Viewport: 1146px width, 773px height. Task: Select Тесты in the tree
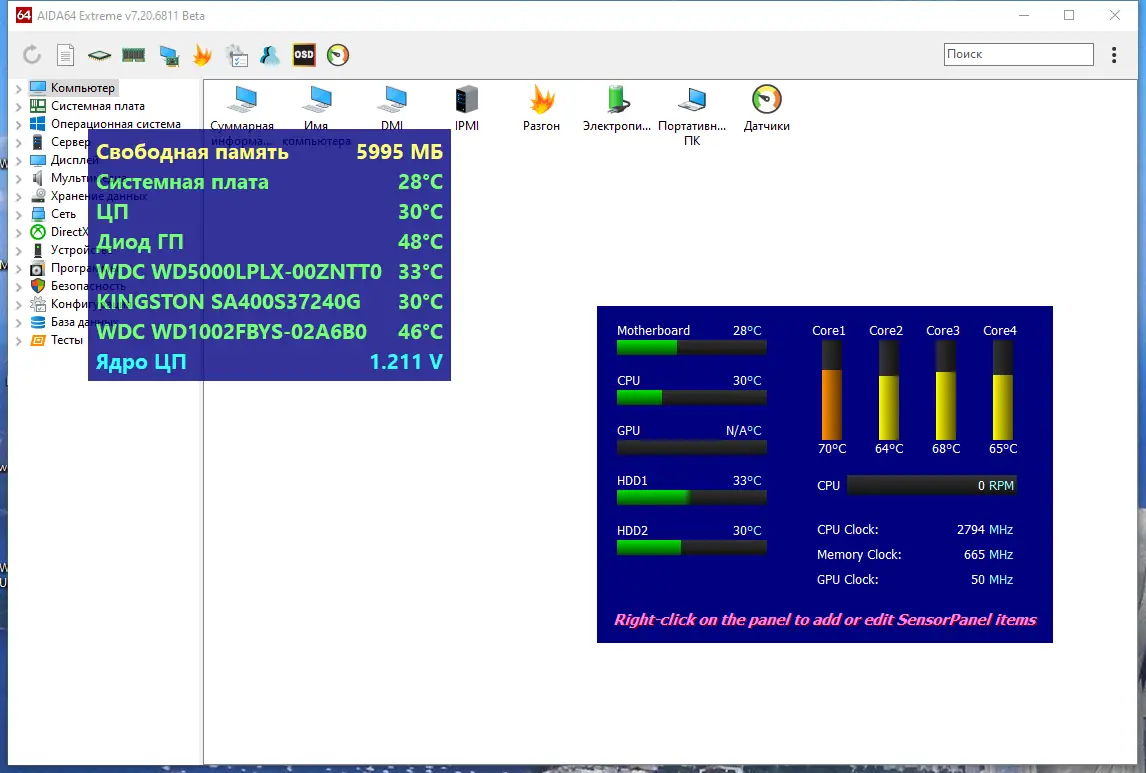(x=67, y=340)
